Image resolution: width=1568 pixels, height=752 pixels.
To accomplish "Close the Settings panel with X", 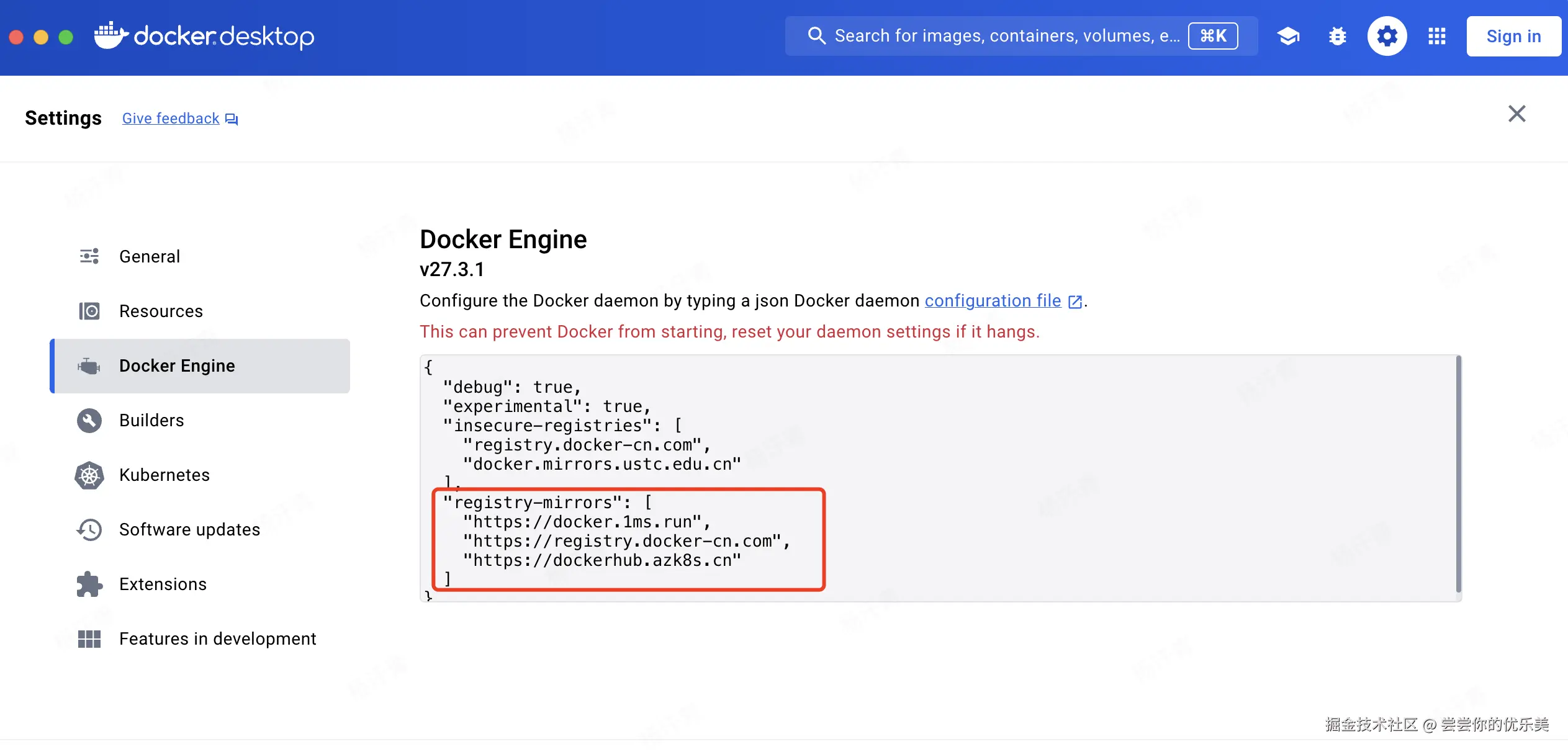I will tap(1516, 114).
